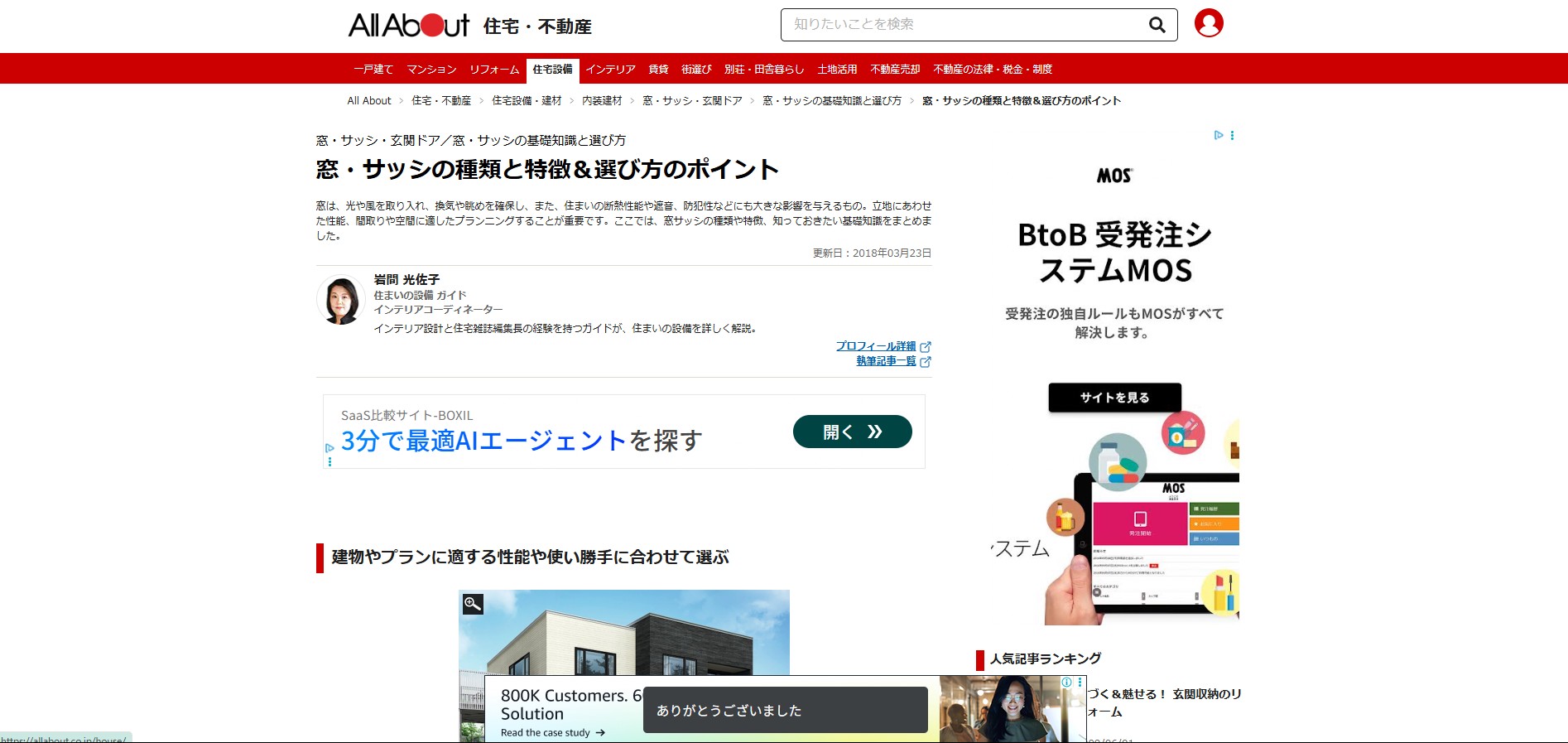Click the BtoB 受発注システムMOS ad headline
The height and width of the screenshot is (743, 1568).
1114,253
